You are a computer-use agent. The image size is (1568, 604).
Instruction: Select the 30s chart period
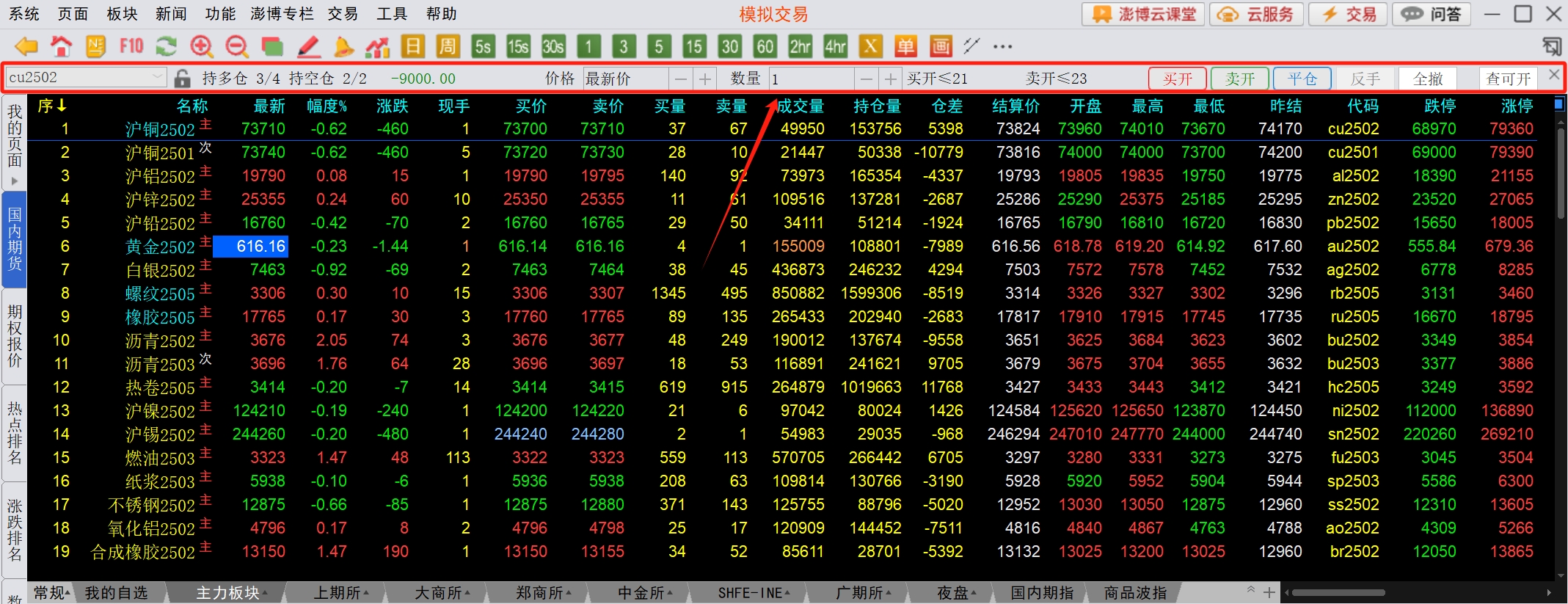[553, 46]
